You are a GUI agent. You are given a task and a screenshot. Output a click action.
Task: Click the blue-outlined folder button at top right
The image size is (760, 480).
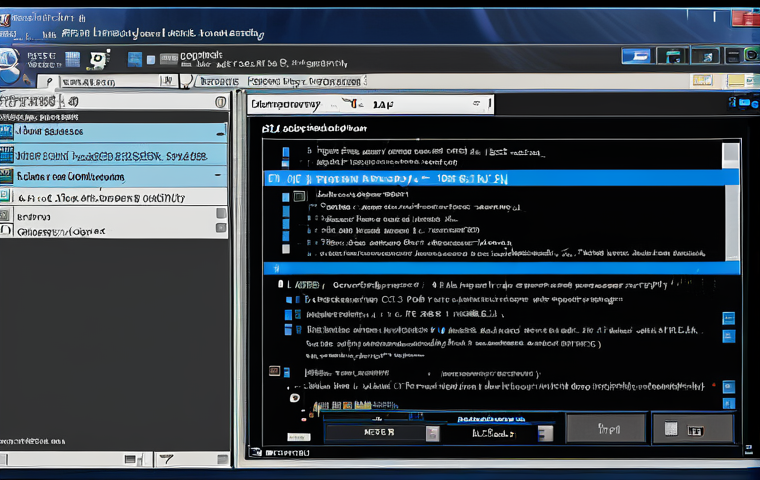pyautogui.click(x=636, y=56)
